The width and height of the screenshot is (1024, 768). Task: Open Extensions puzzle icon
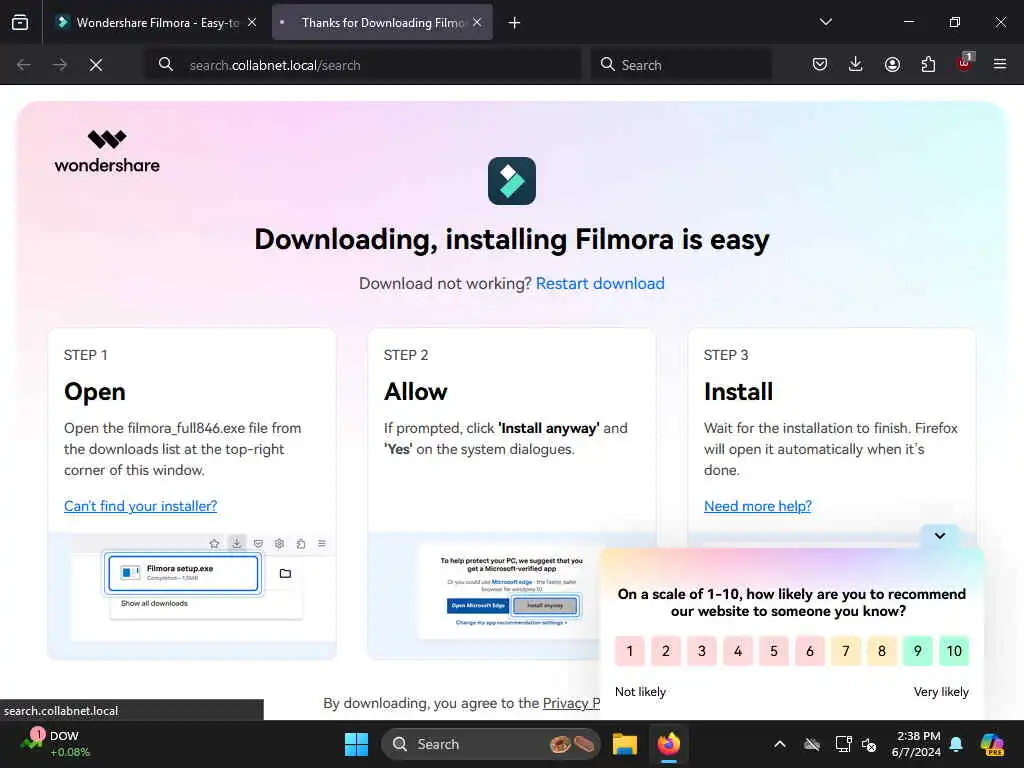(x=928, y=64)
